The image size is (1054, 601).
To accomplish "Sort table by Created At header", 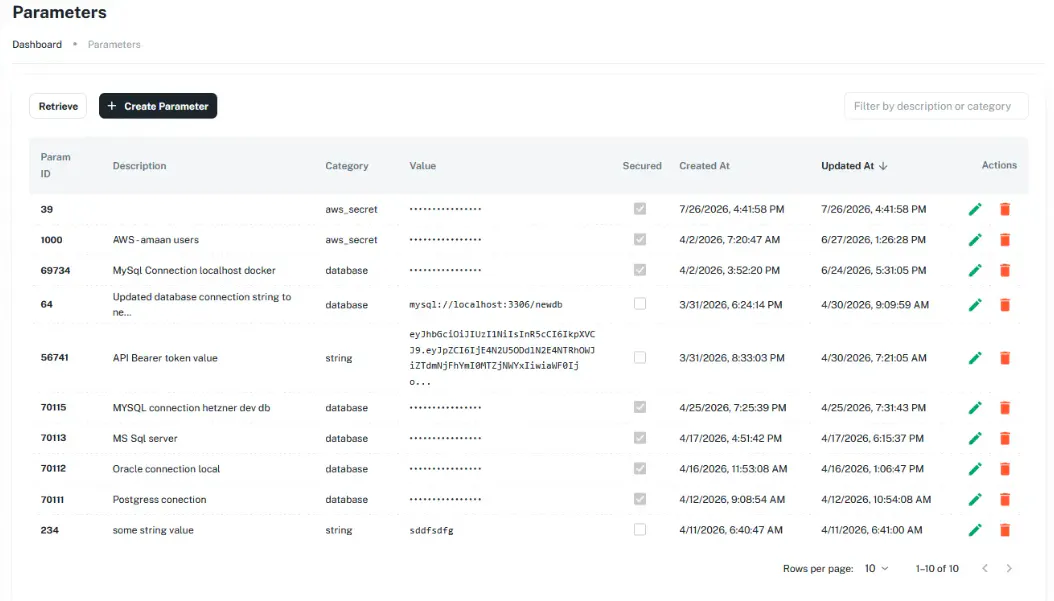I will click(704, 165).
